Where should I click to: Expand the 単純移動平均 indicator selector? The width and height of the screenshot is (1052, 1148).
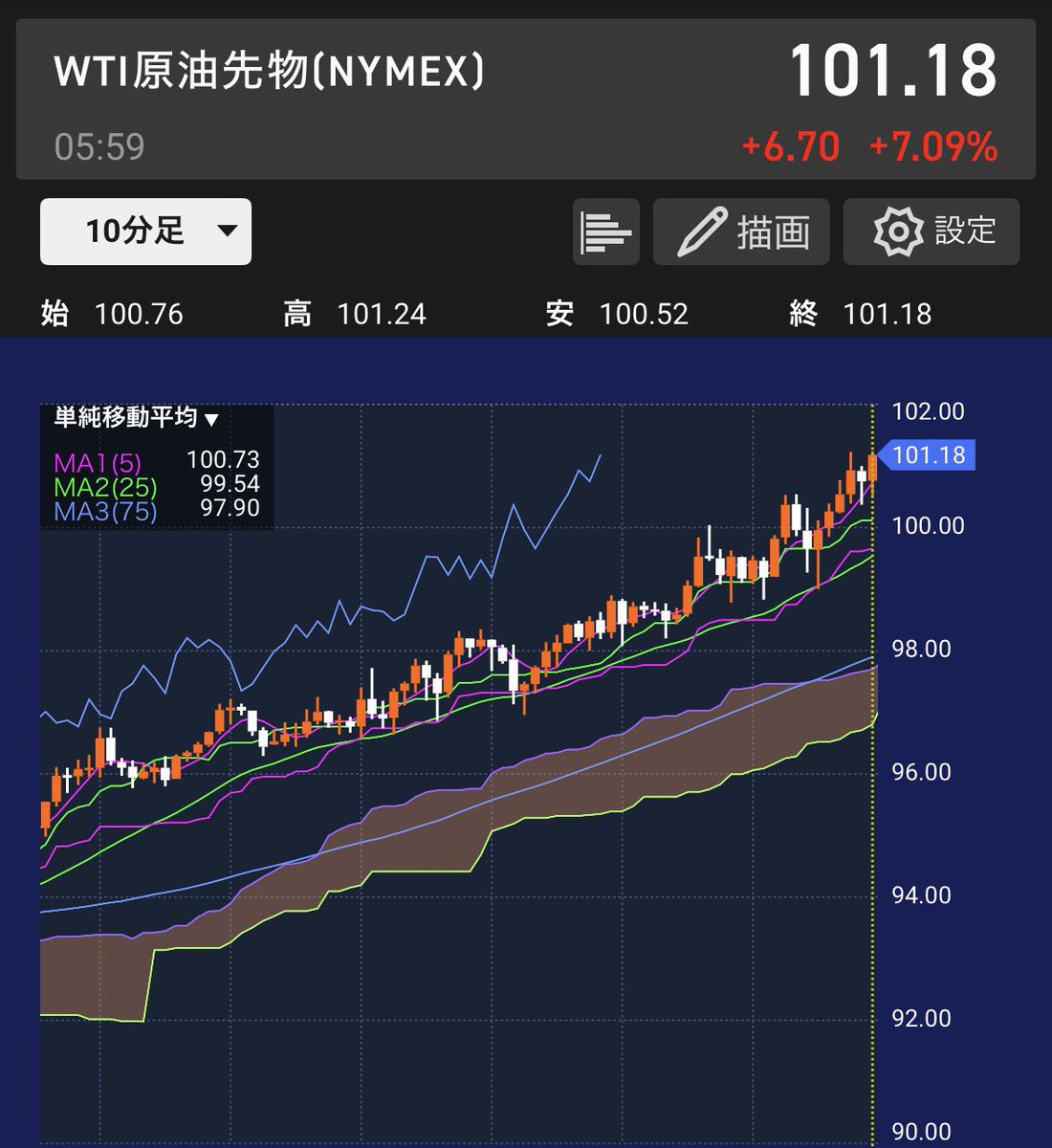[x=136, y=418]
